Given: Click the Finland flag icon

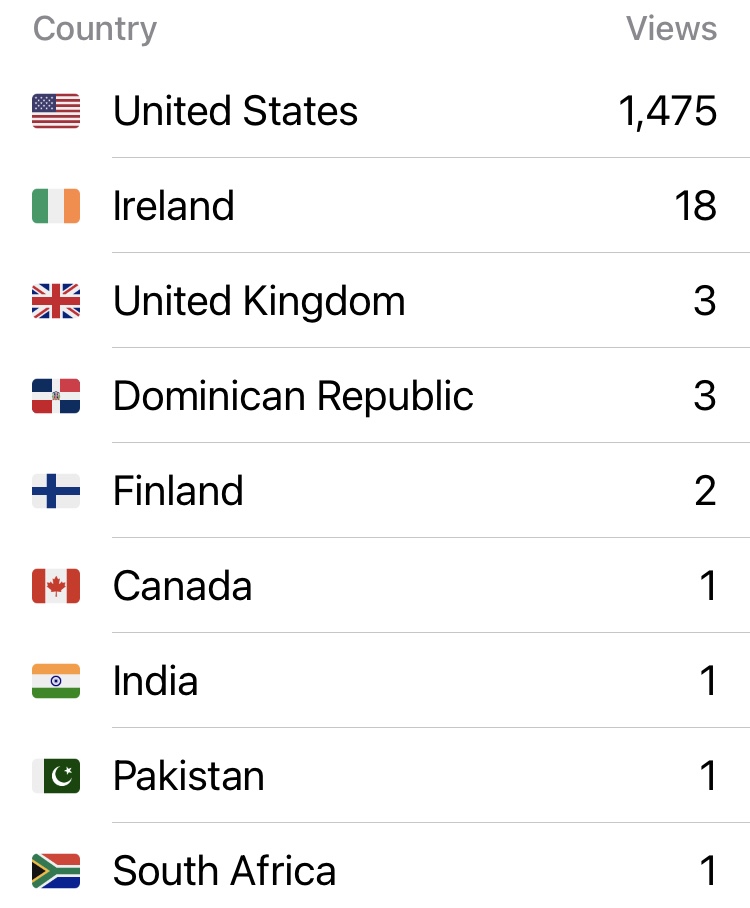Looking at the screenshot, I should 56,491.
